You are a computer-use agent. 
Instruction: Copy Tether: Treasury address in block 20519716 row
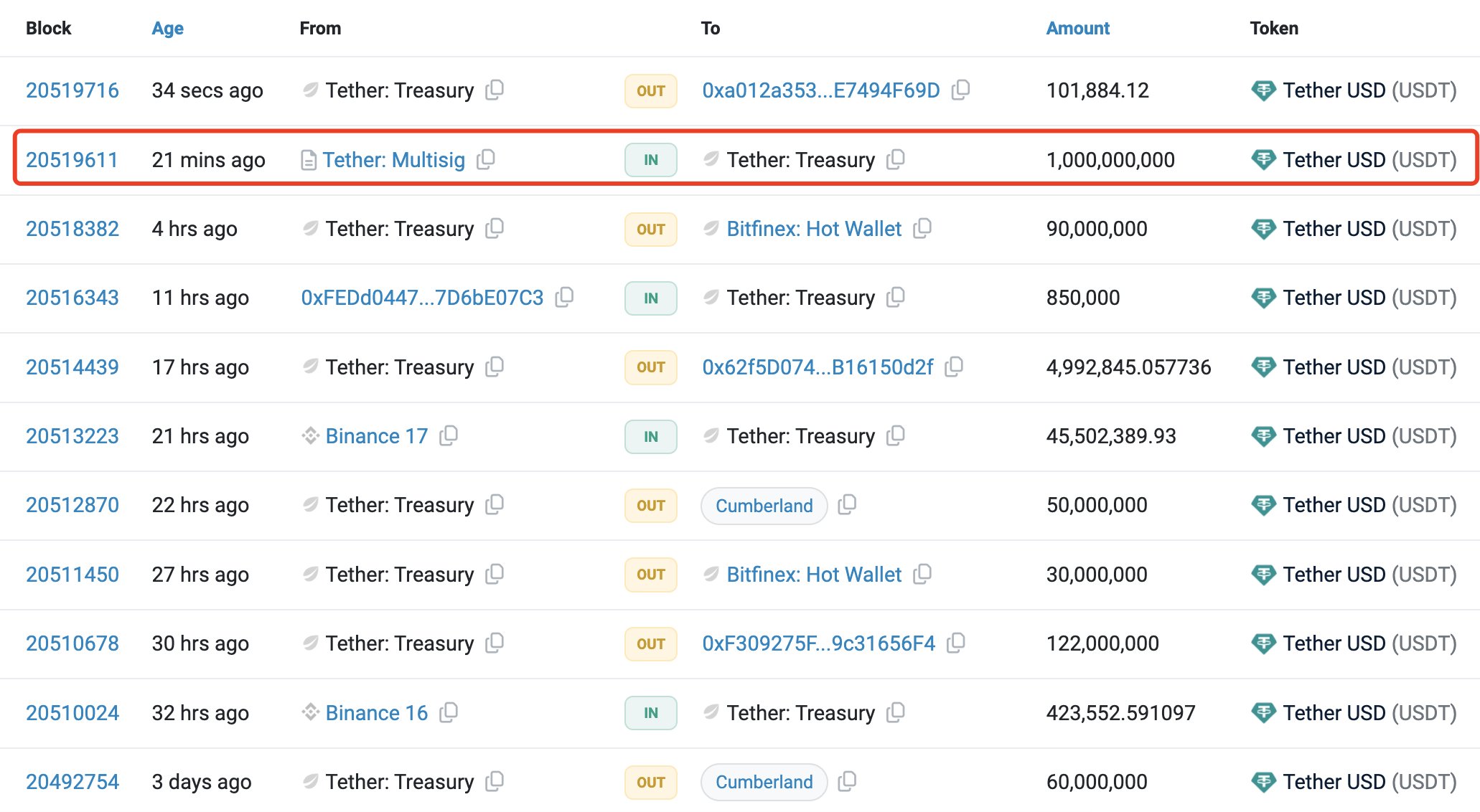coord(495,90)
